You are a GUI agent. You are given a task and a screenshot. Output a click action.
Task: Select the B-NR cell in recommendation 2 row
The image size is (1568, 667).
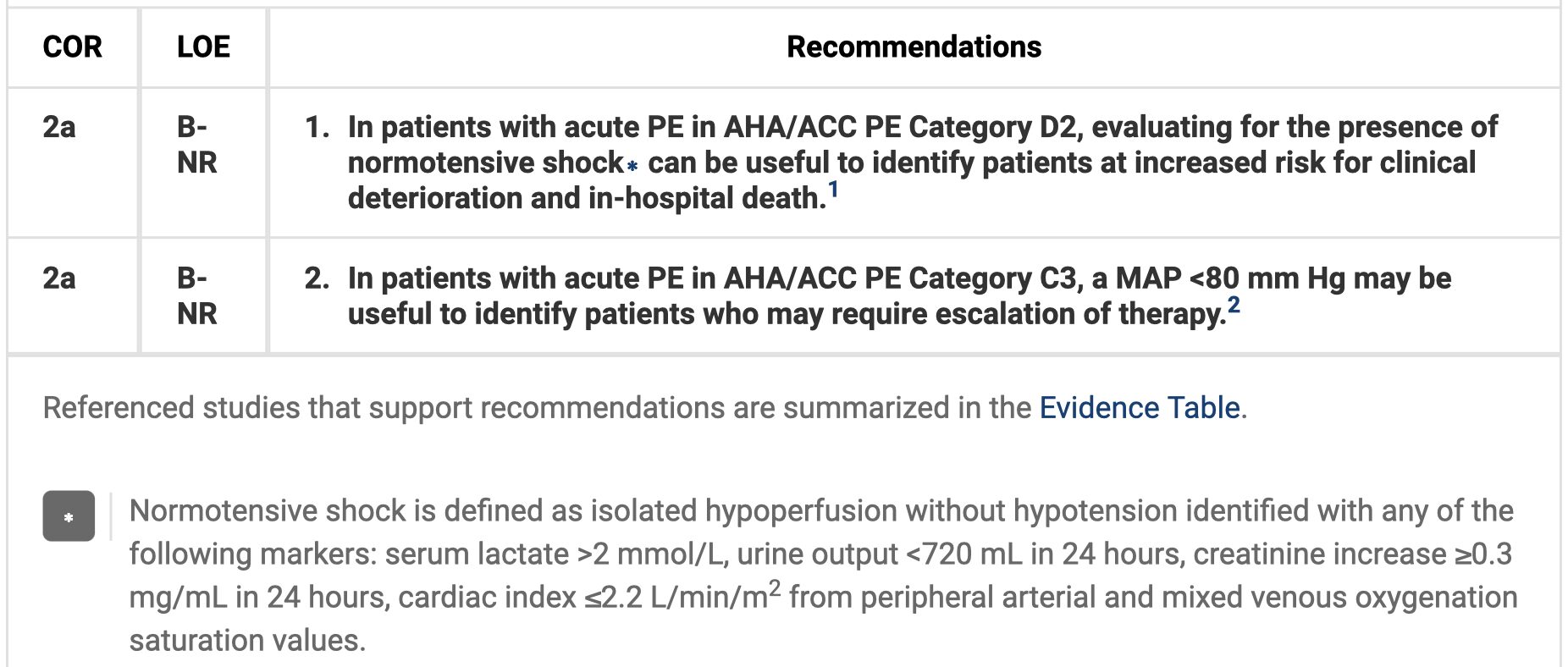(197, 296)
